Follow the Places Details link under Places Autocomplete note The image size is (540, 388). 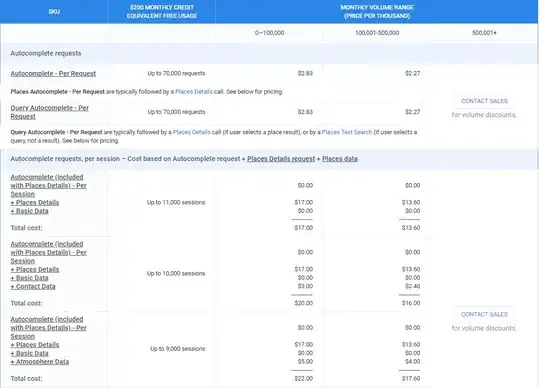(x=194, y=92)
